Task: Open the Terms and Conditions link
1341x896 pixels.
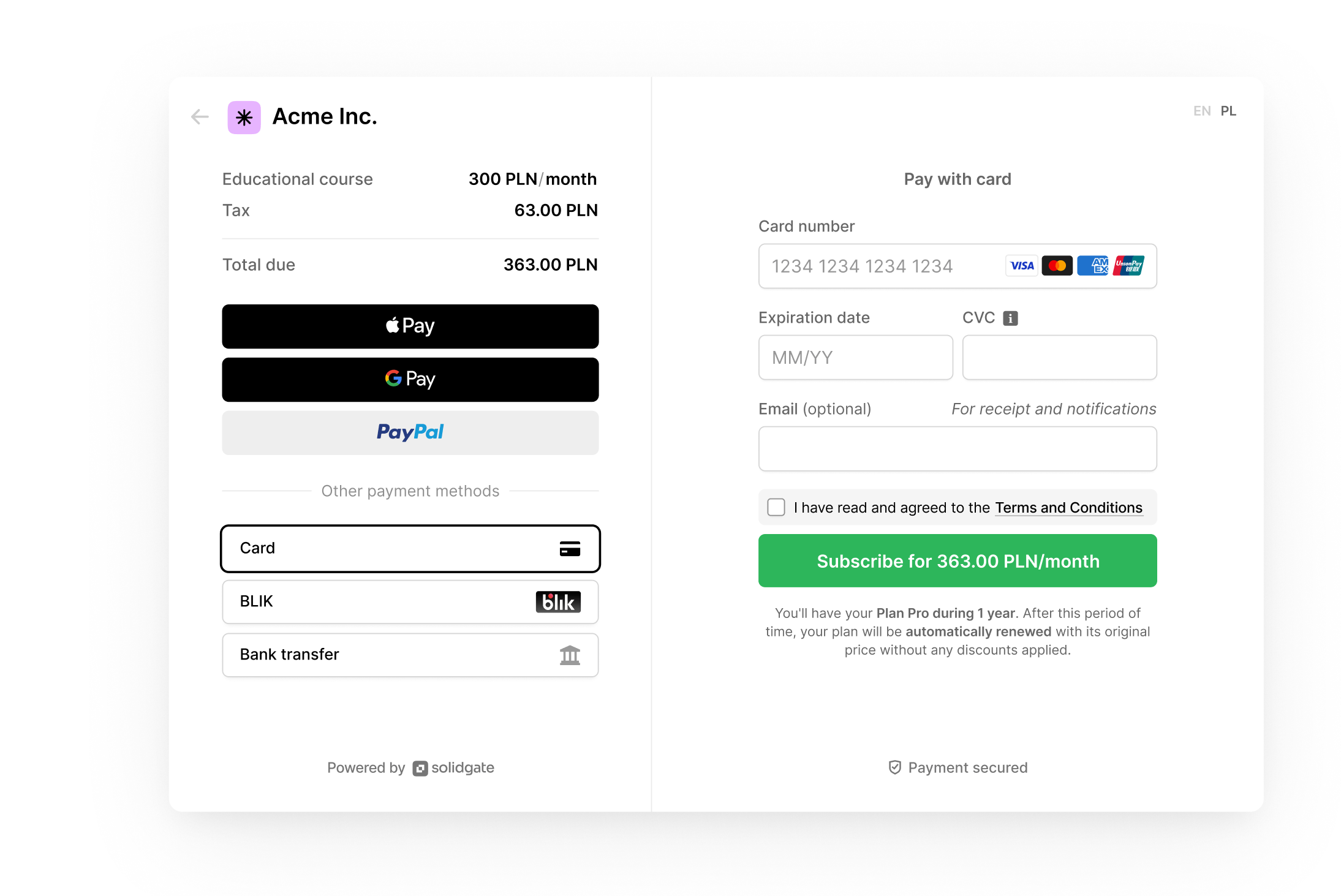Action: click(1068, 507)
